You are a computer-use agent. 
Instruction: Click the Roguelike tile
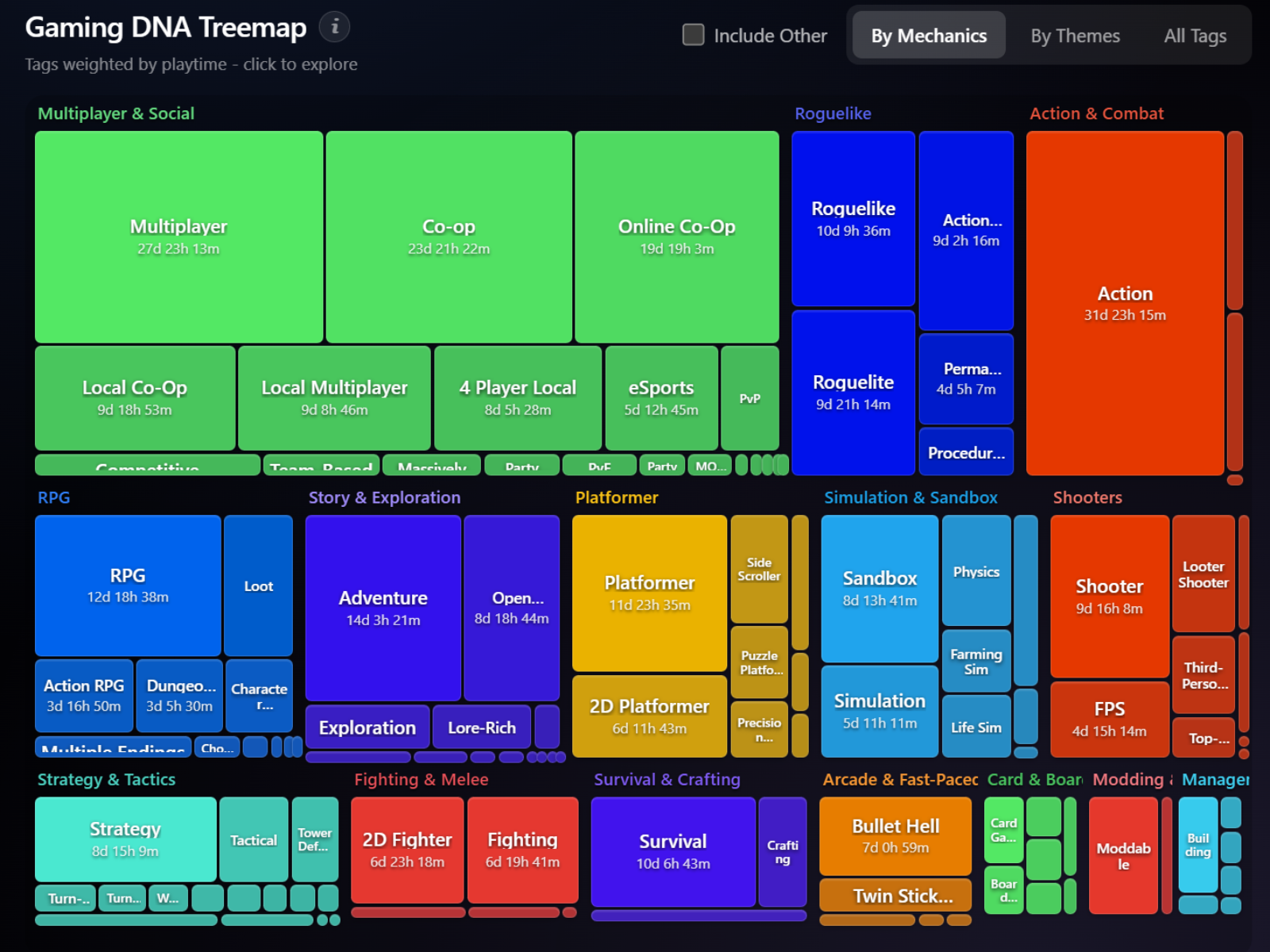852,218
